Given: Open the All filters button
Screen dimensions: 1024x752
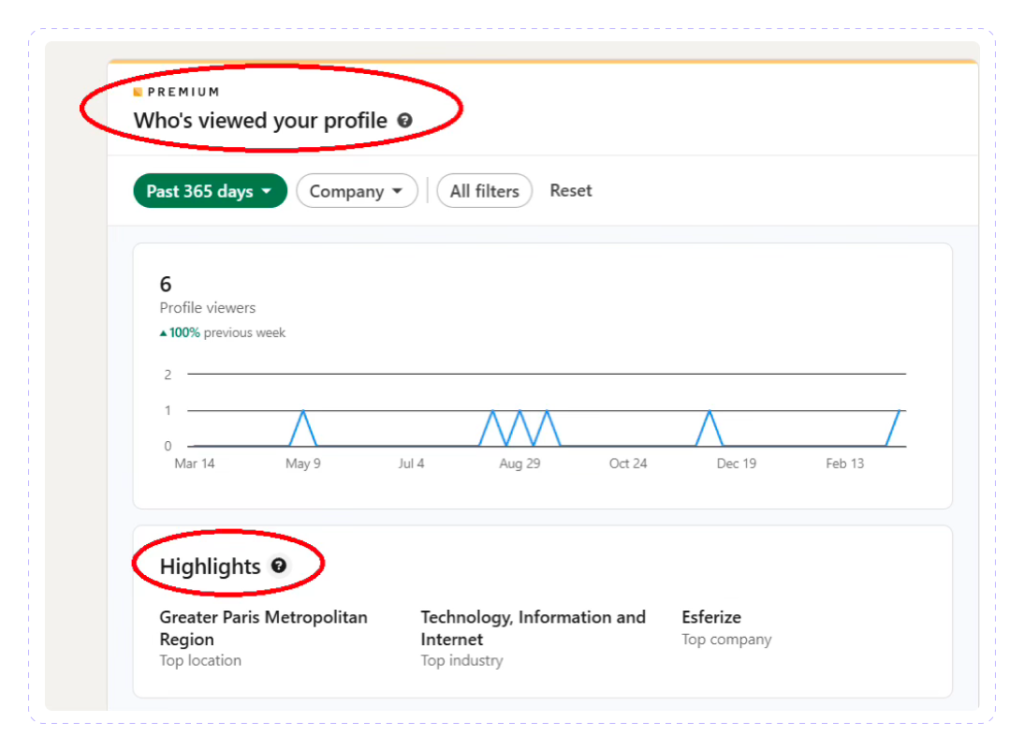Looking at the screenshot, I should click(484, 191).
